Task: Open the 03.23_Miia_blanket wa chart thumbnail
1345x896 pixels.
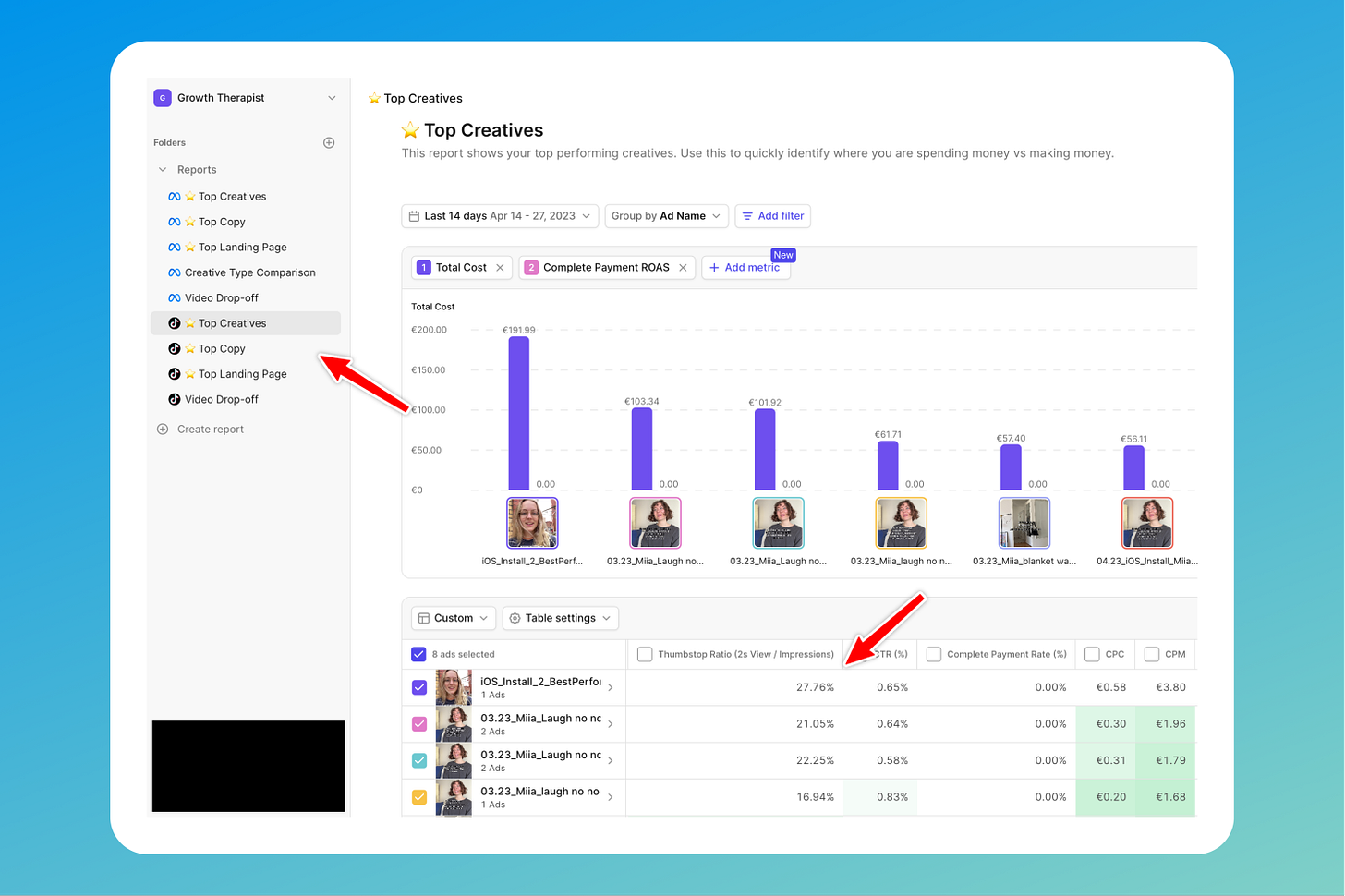Action: point(1024,523)
